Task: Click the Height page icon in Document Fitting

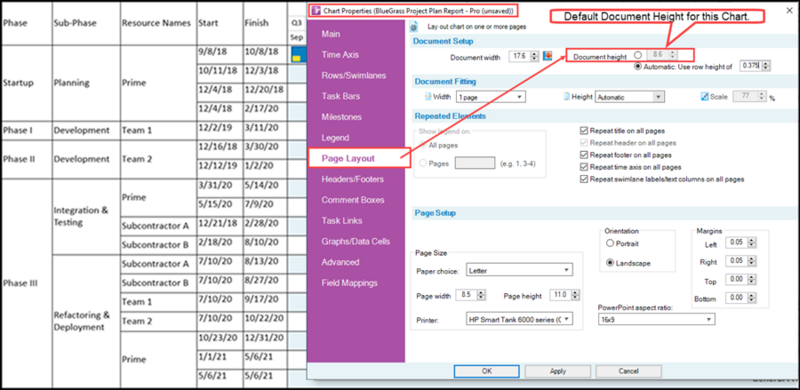Action: [566, 96]
